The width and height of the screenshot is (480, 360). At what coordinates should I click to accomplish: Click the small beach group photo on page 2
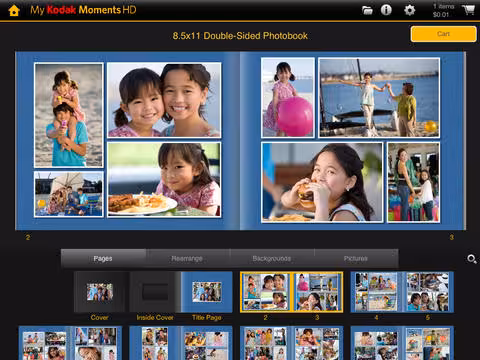69,194
